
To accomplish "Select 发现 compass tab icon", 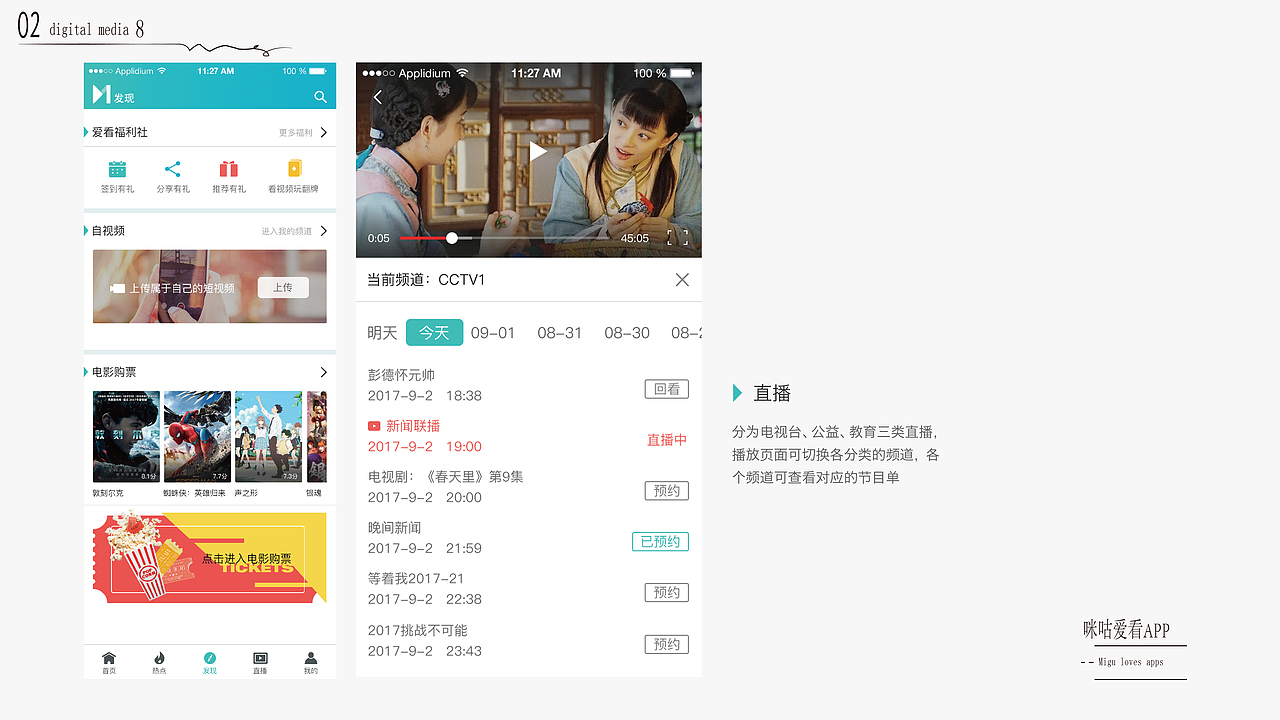I will [210, 658].
